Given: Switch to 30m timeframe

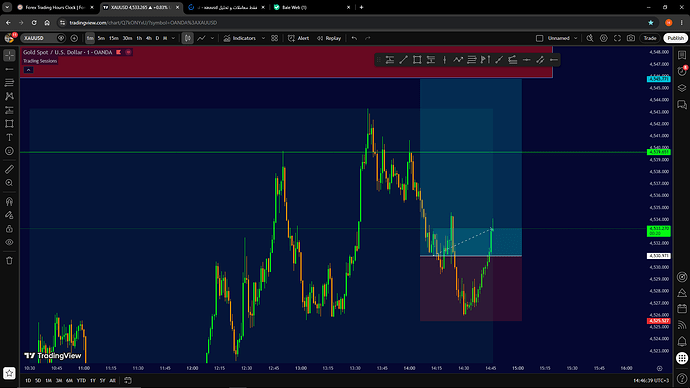Looking at the screenshot, I should pyautogui.click(x=127, y=38).
